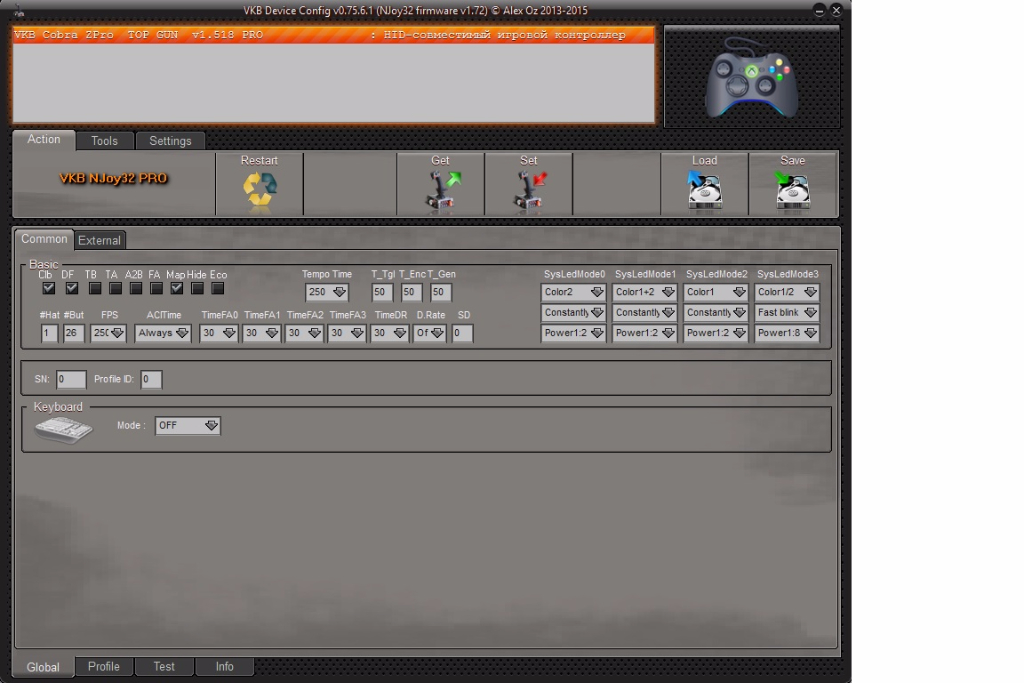Close the VKB Device Config window
The image size is (1024, 683).
(837, 10)
